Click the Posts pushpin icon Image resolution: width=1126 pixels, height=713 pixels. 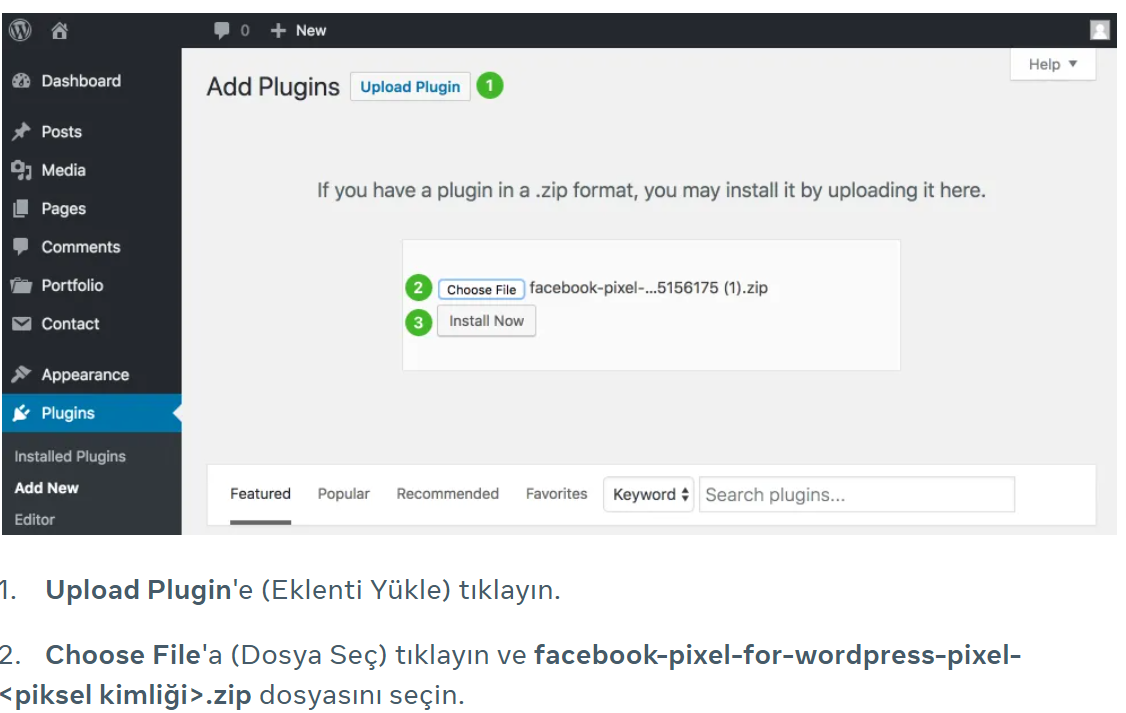tap(22, 131)
